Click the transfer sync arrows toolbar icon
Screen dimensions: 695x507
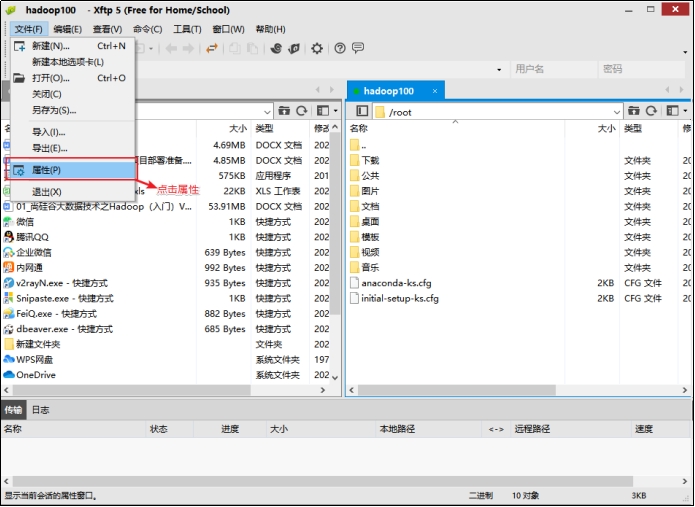[x=212, y=48]
